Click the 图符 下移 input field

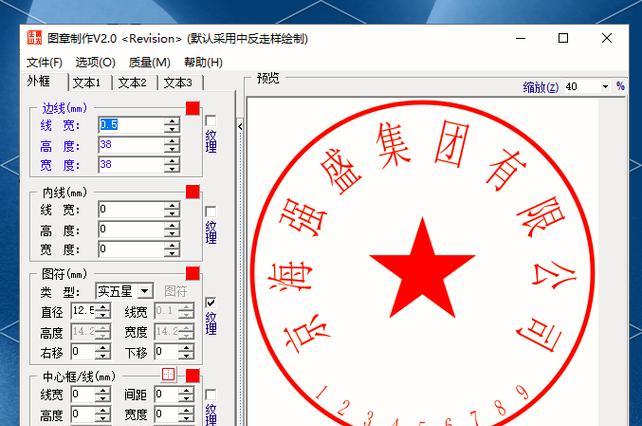pos(167,351)
